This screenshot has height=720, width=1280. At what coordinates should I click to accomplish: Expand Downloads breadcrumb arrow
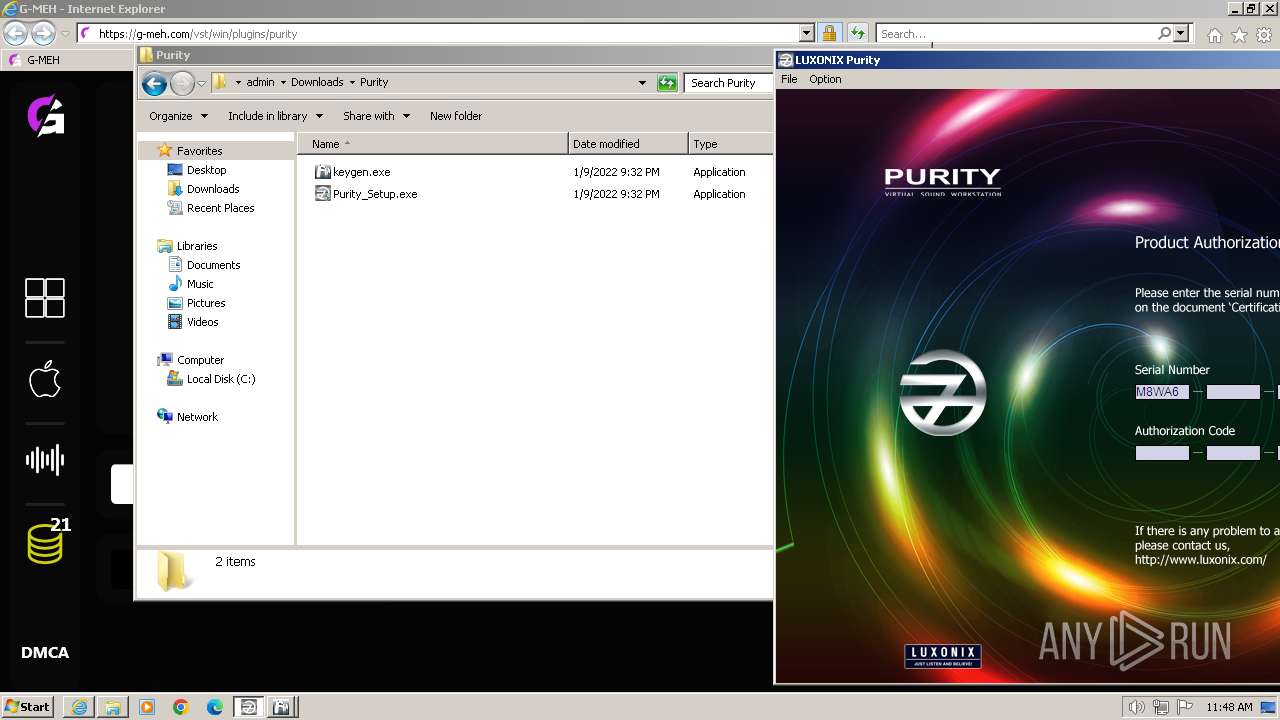coord(352,83)
